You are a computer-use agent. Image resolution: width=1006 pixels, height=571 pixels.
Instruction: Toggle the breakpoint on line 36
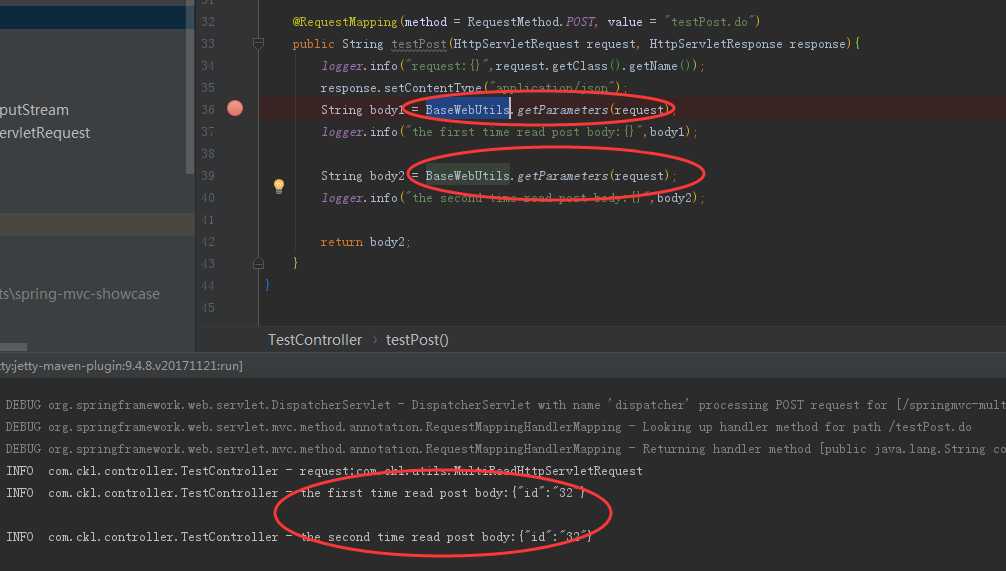point(235,108)
